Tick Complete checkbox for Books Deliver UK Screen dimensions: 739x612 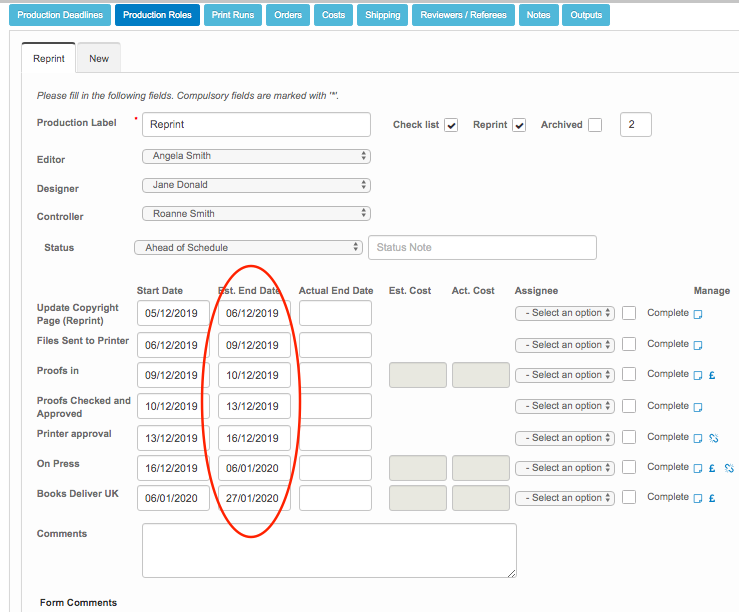(x=629, y=497)
